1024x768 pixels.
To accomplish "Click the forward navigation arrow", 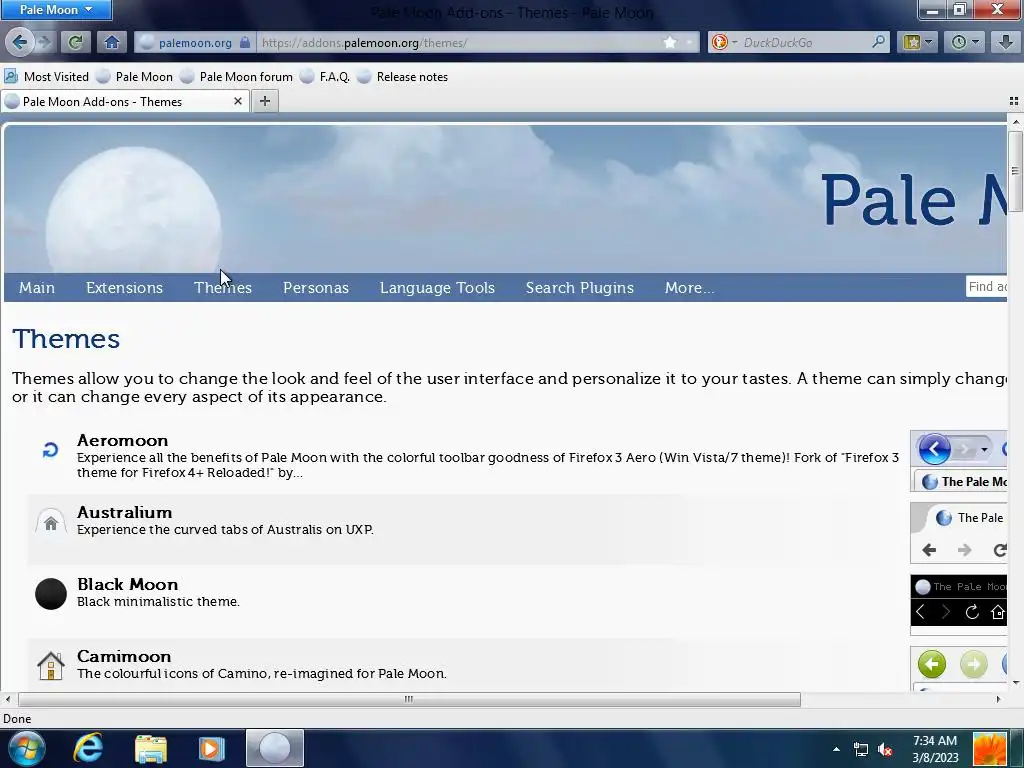I will (x=44, y=42).
